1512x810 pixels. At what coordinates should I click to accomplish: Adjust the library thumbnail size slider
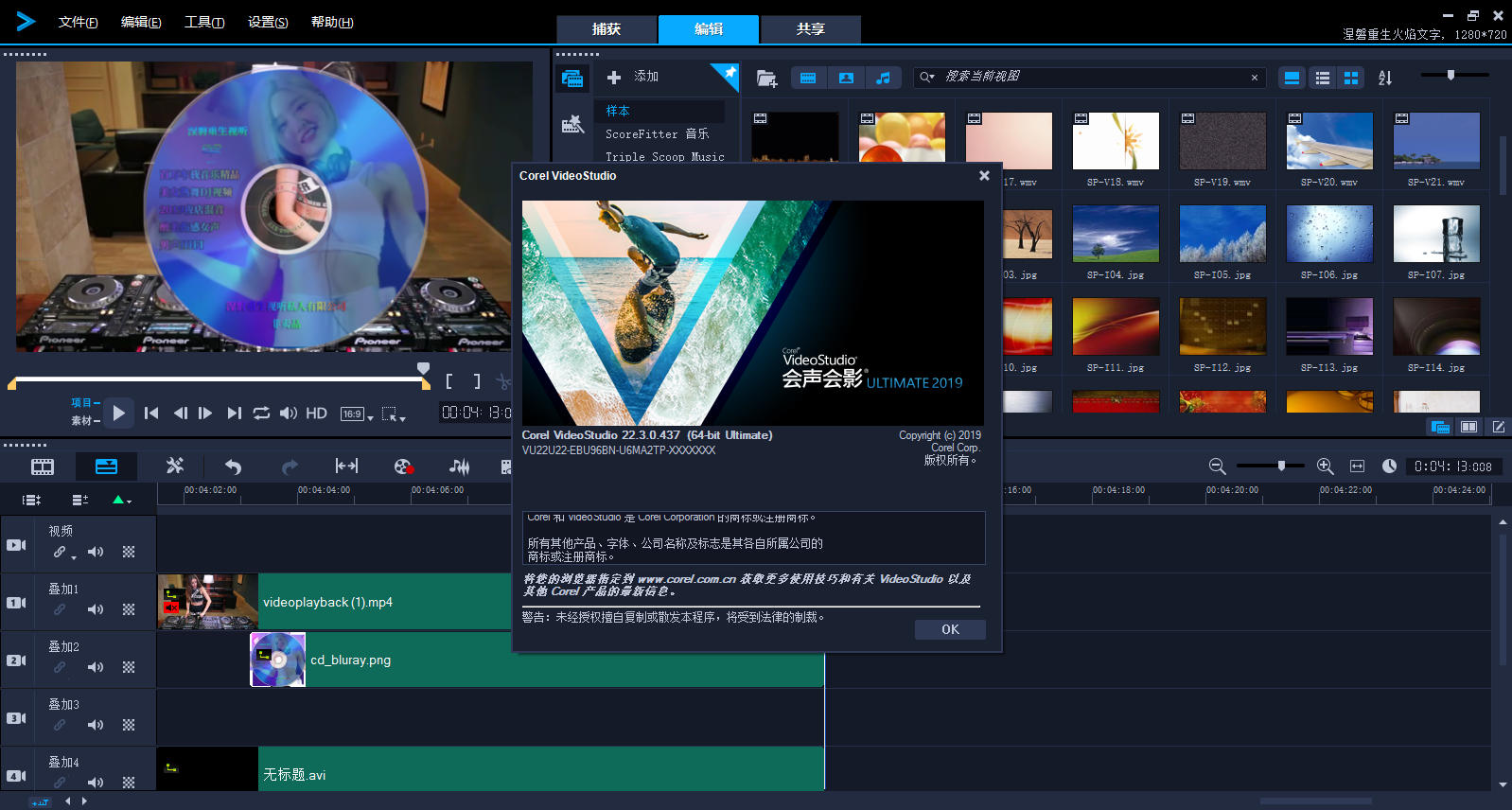[x=1450, y=75]
